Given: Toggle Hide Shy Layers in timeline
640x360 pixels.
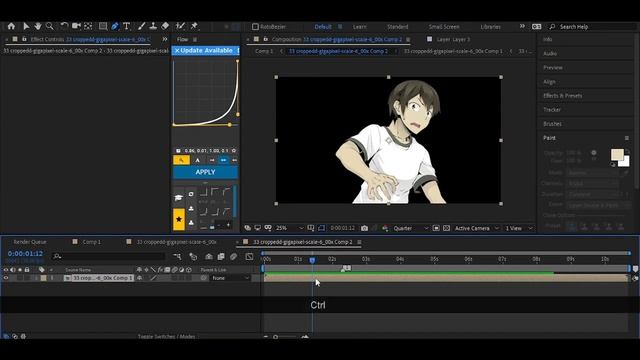Looking at the screenshot, I should 209,257.
